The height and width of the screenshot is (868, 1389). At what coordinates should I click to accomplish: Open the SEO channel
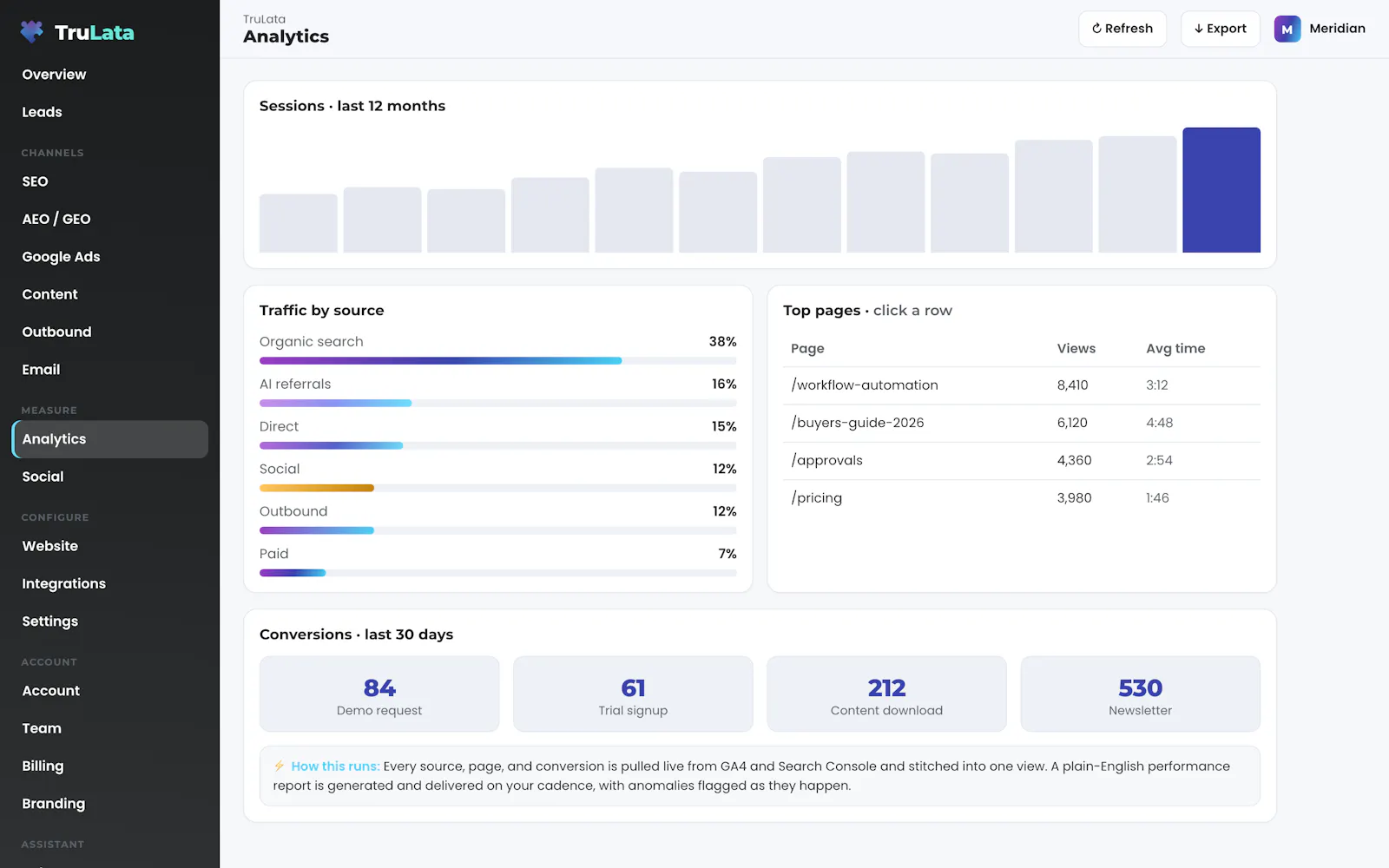pos(110,181)
